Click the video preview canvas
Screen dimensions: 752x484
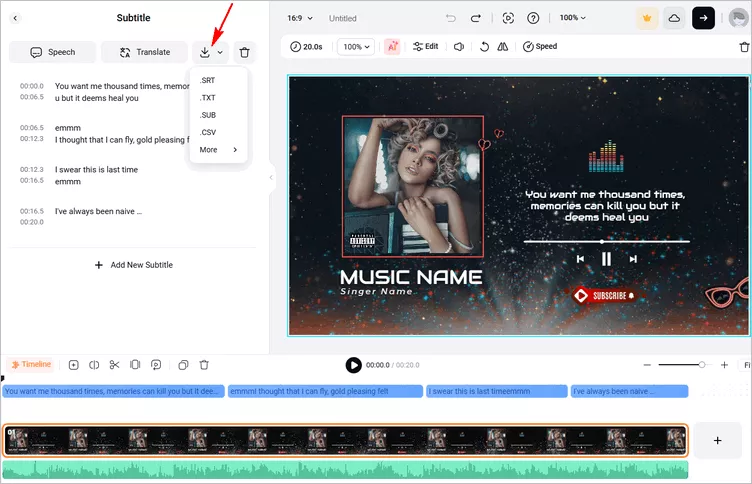tap(519, 205)
